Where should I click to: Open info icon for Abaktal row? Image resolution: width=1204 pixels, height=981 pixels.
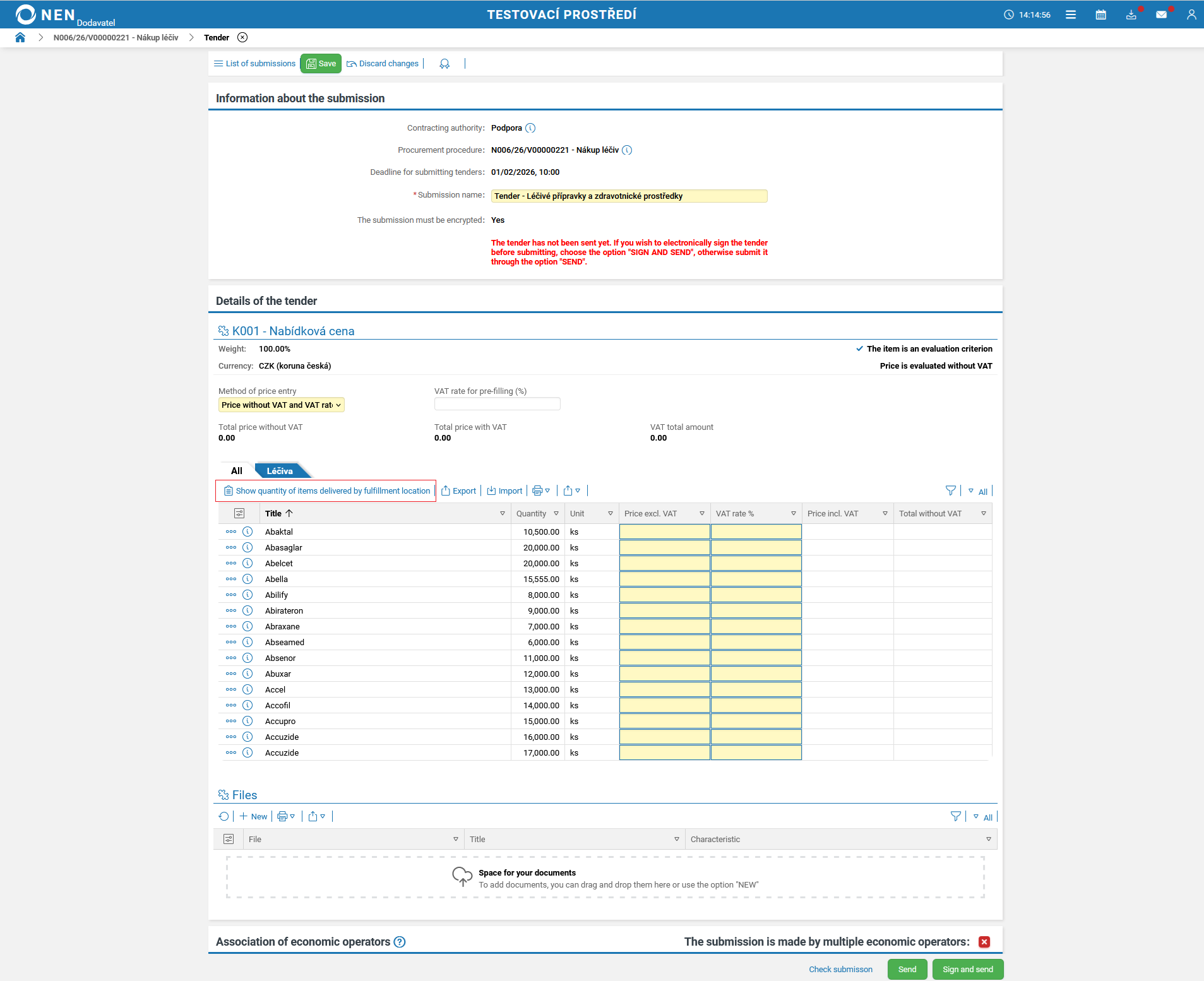click(x=247, y=532)
